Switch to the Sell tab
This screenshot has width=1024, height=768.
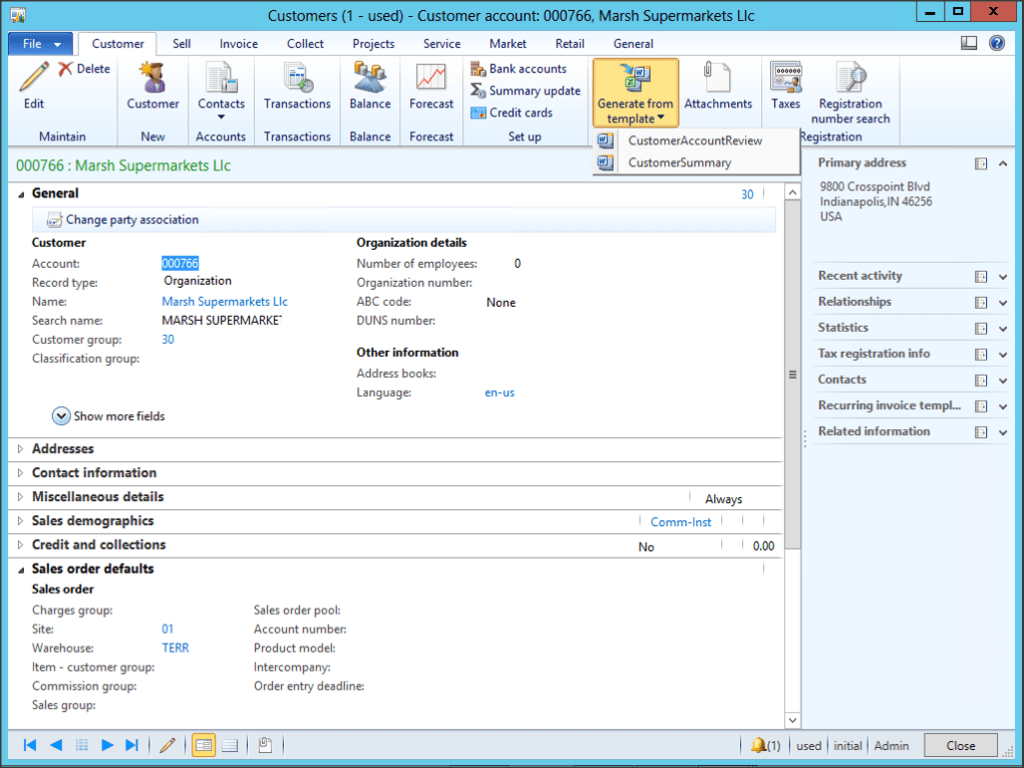pyautogui.click(x=183, y=43)
